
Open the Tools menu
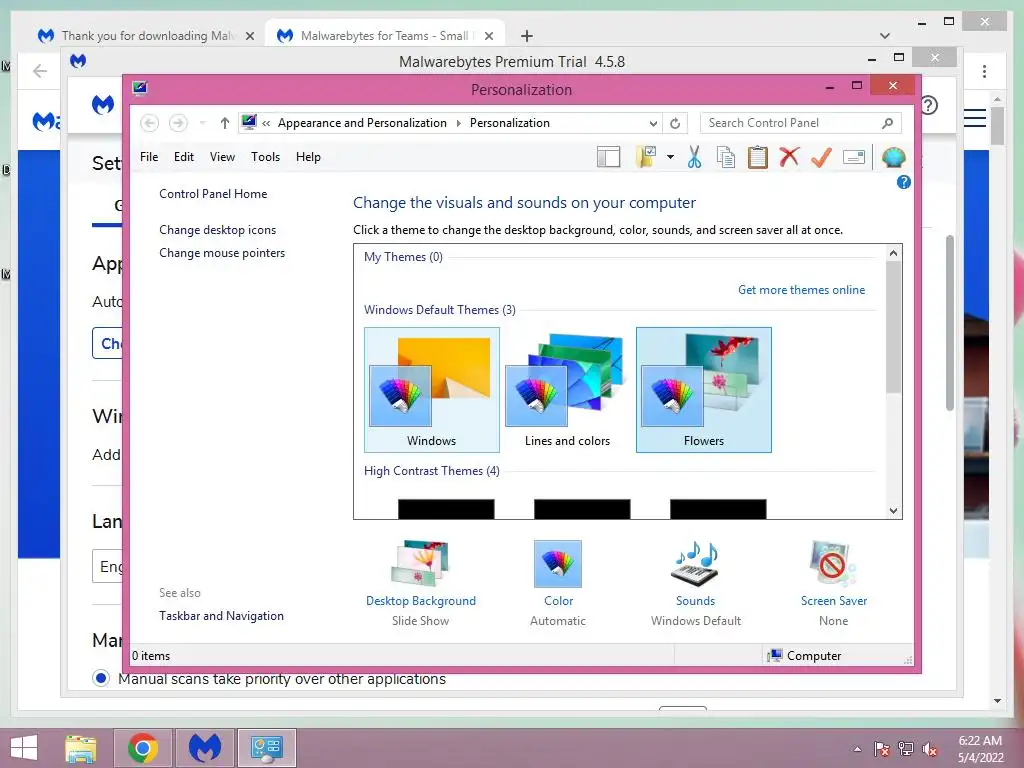pyautogui.click(x=265, y=157)
